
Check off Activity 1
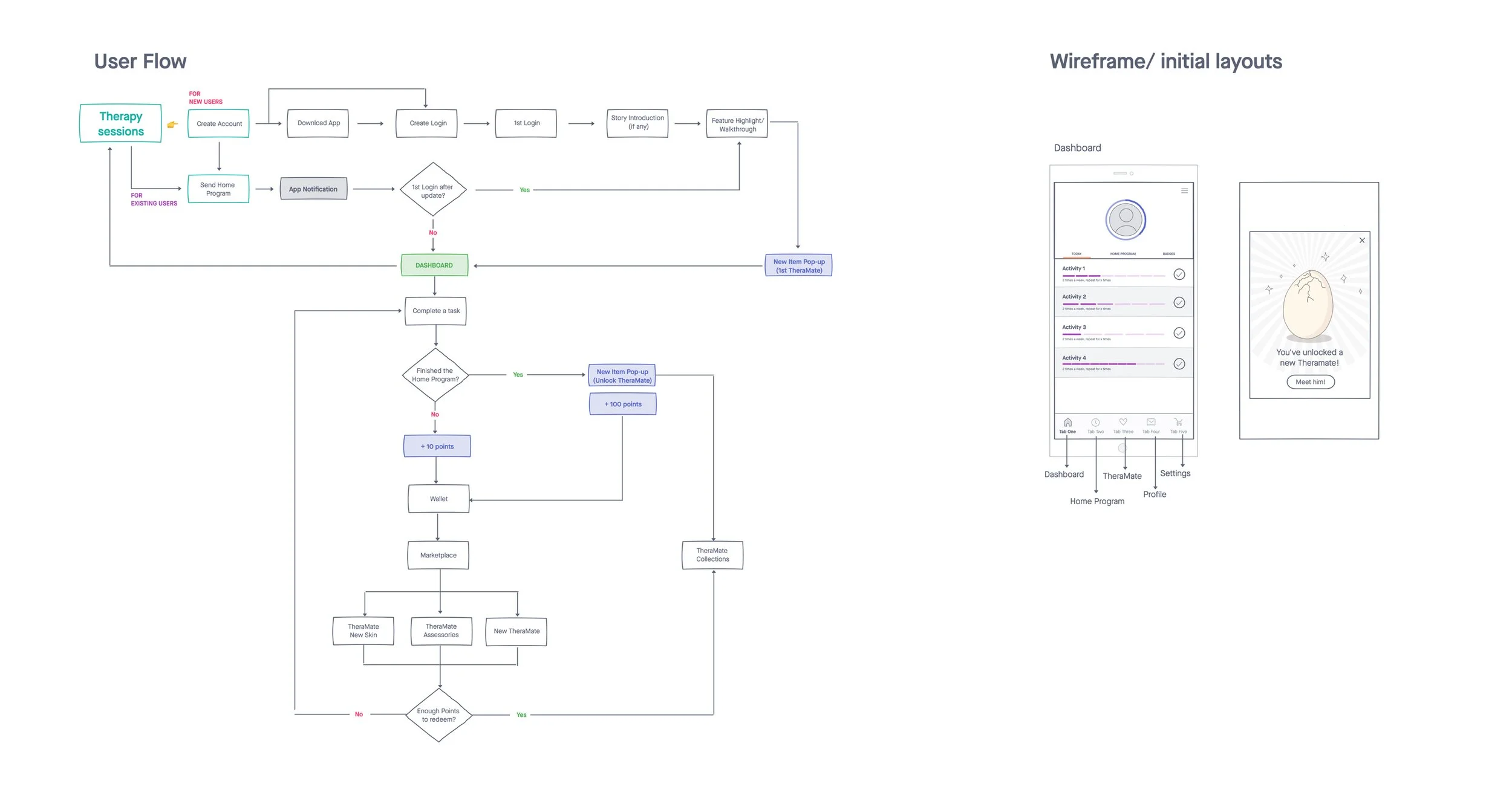pyautogui.click(x=1179, y=274)
